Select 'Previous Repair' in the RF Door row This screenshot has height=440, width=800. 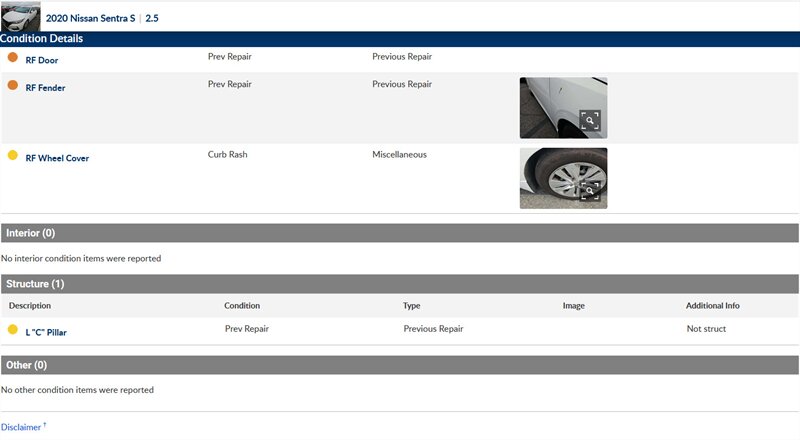point(402,56)
